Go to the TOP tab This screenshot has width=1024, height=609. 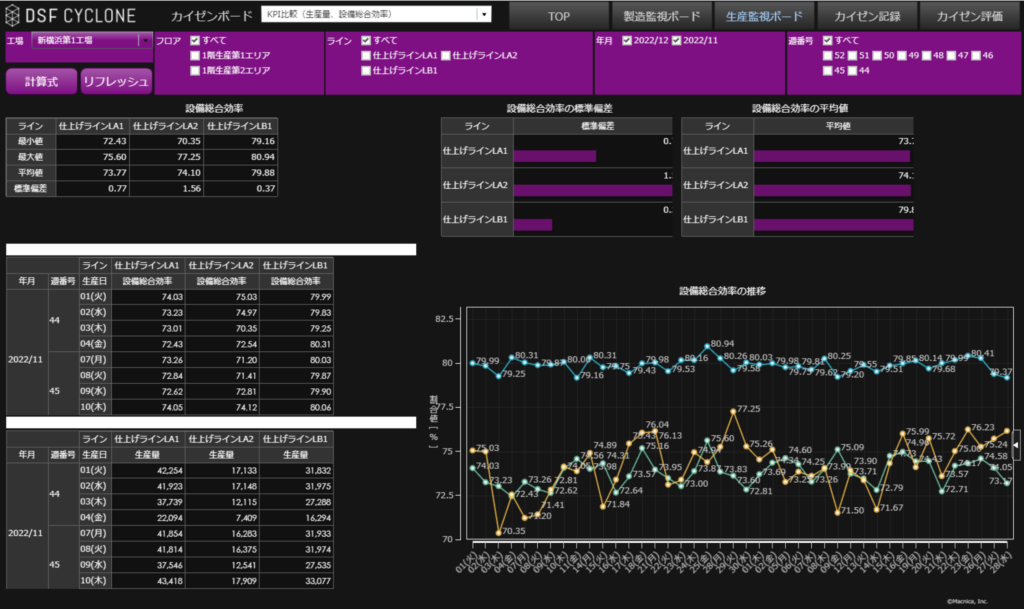click(556, 16)
